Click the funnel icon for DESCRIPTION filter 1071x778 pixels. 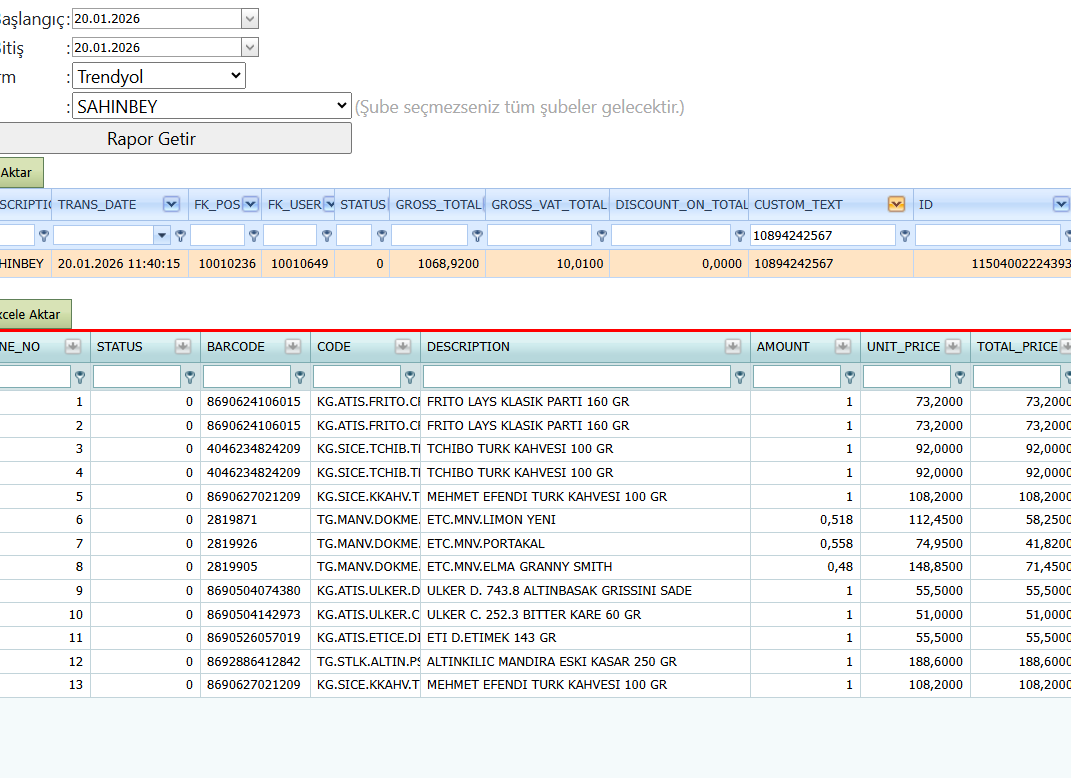(x=740, y=377)
